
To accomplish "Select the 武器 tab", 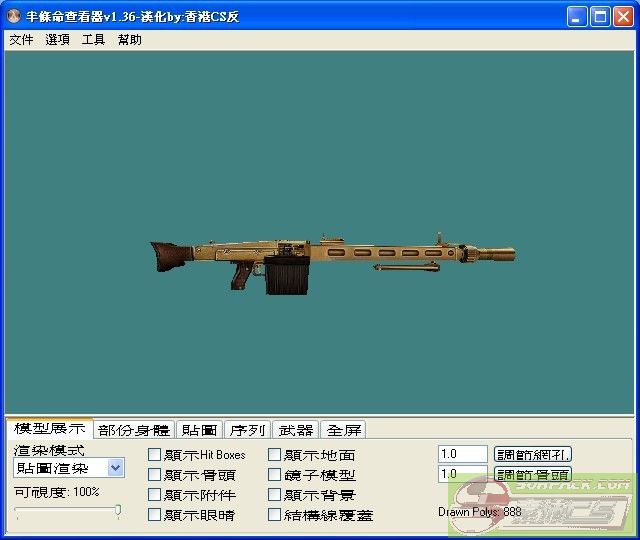I will click(295, 430).
